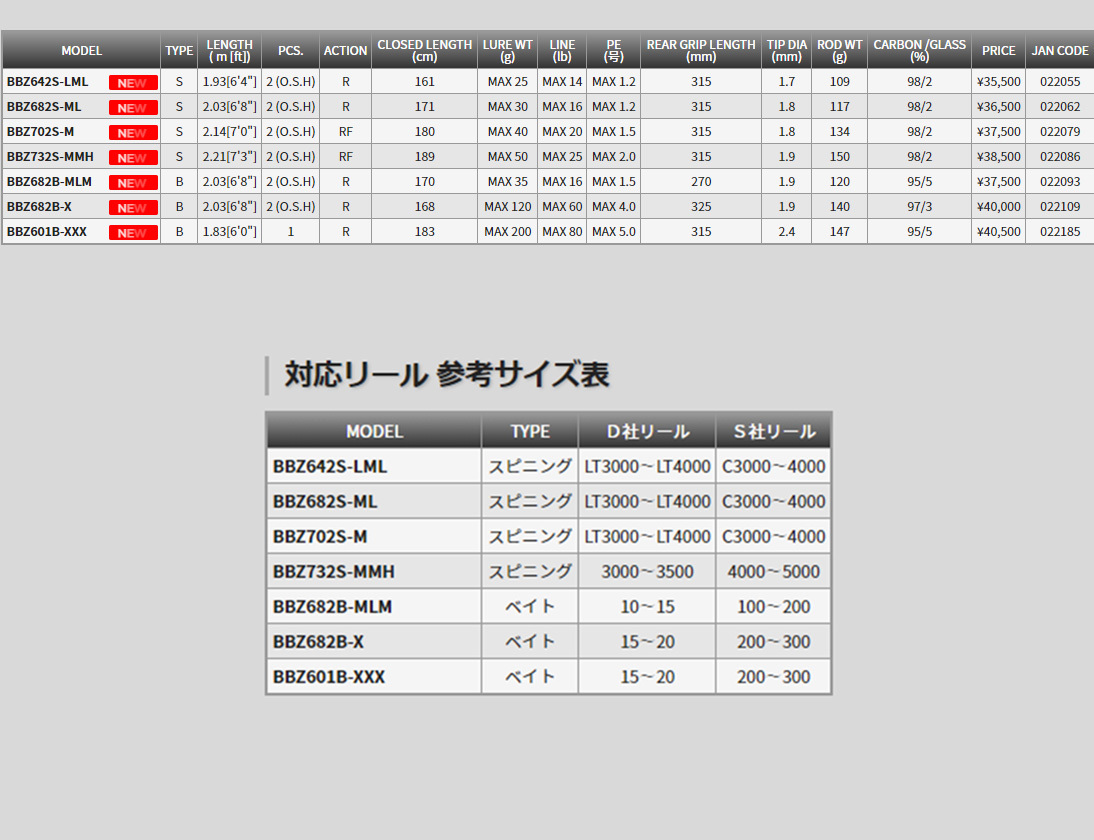This screenshot has height=840, width=1094.
Task: Click tip diameter 2.4
Action: [x=786, y=232]
